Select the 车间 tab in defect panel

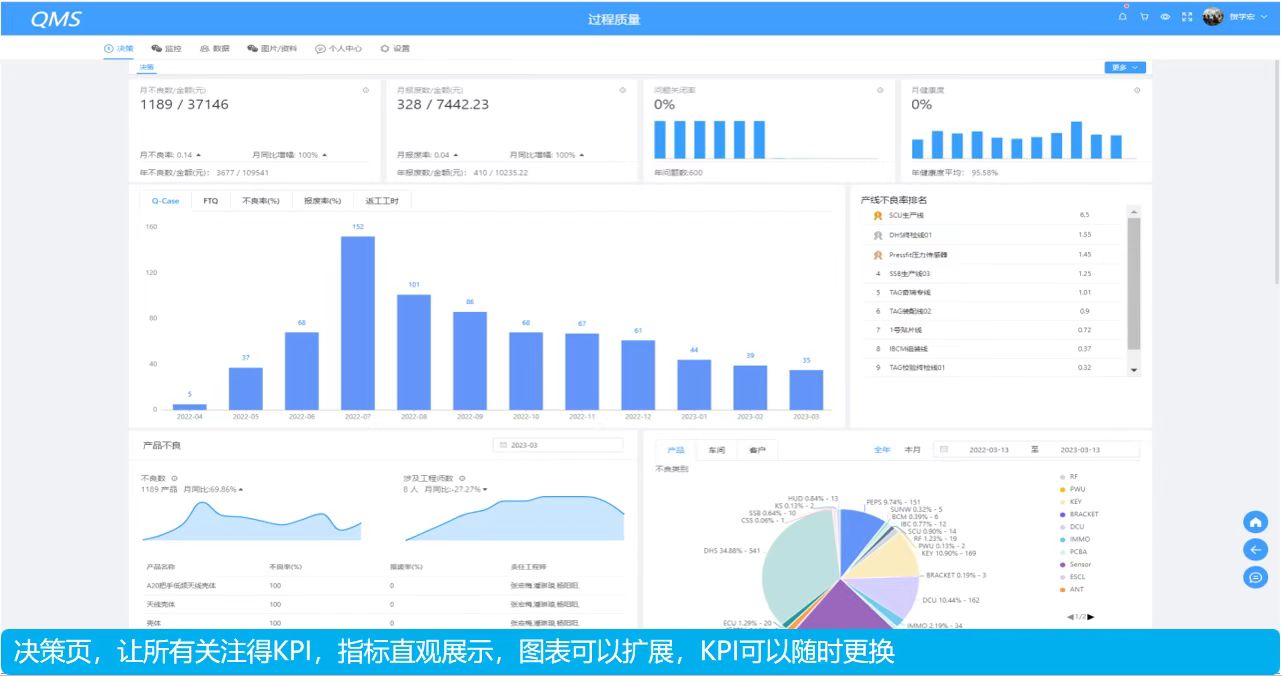[x=716, y=450]
